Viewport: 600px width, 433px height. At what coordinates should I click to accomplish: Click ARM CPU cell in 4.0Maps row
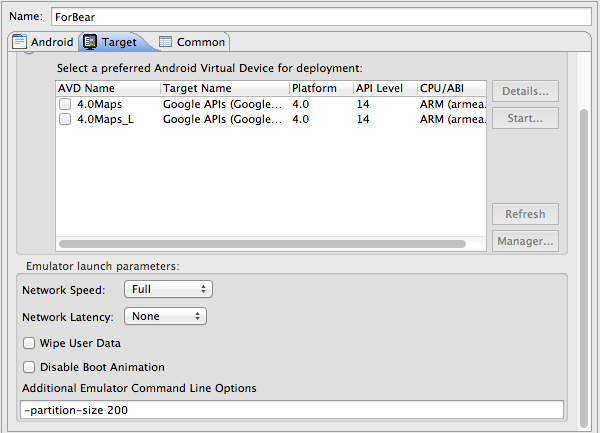tap(453, 104)
